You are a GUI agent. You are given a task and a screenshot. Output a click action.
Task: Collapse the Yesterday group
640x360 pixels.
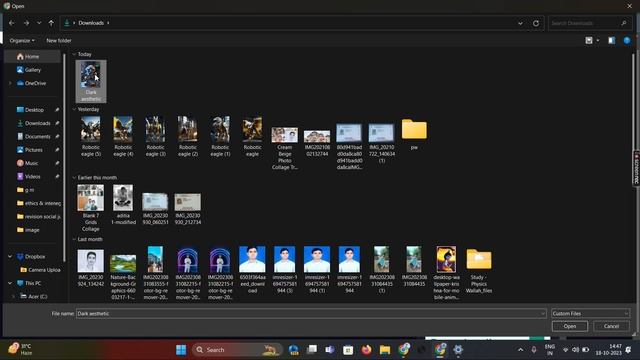coord(74,109)
